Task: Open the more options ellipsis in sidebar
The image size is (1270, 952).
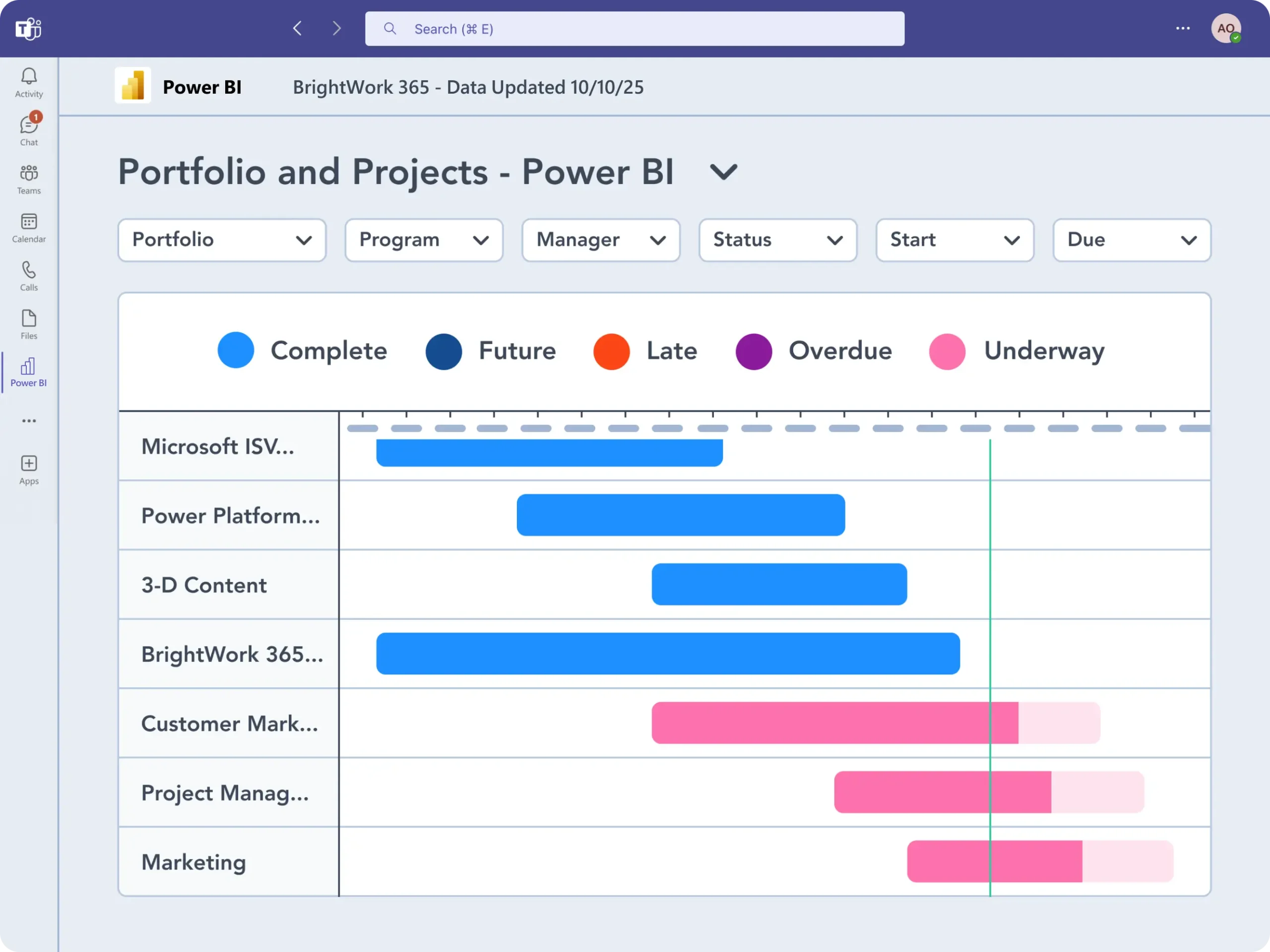Action: pos(28,420)
